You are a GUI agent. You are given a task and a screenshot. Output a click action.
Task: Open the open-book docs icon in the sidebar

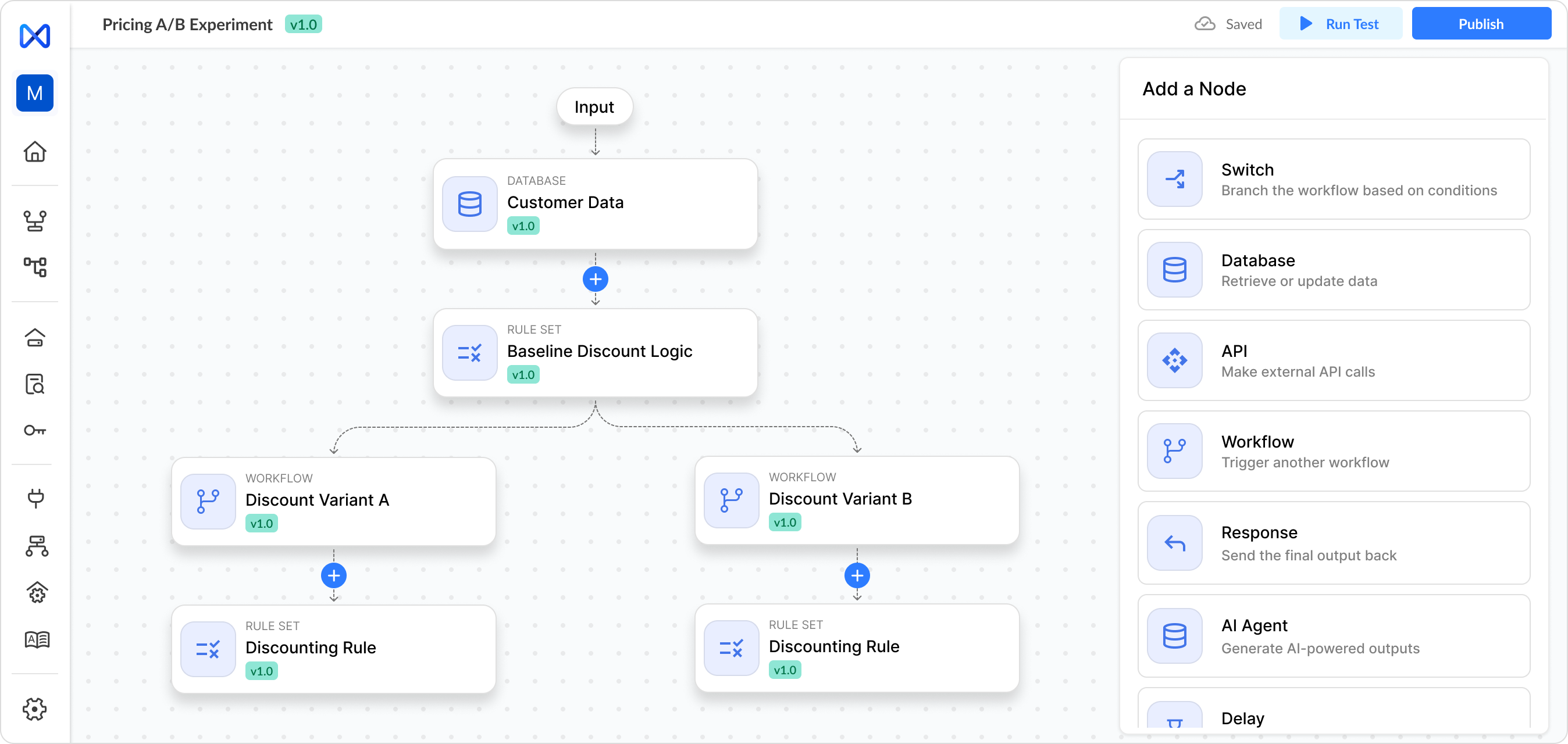coord(37,639)
